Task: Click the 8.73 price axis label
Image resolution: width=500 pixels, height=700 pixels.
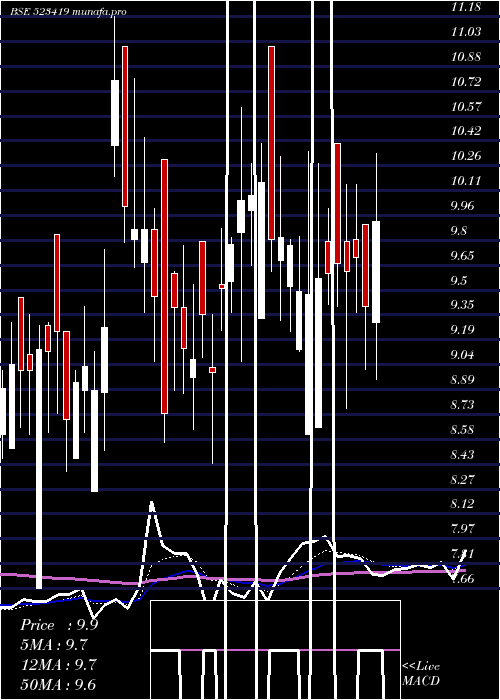Action: coord(463,404)
